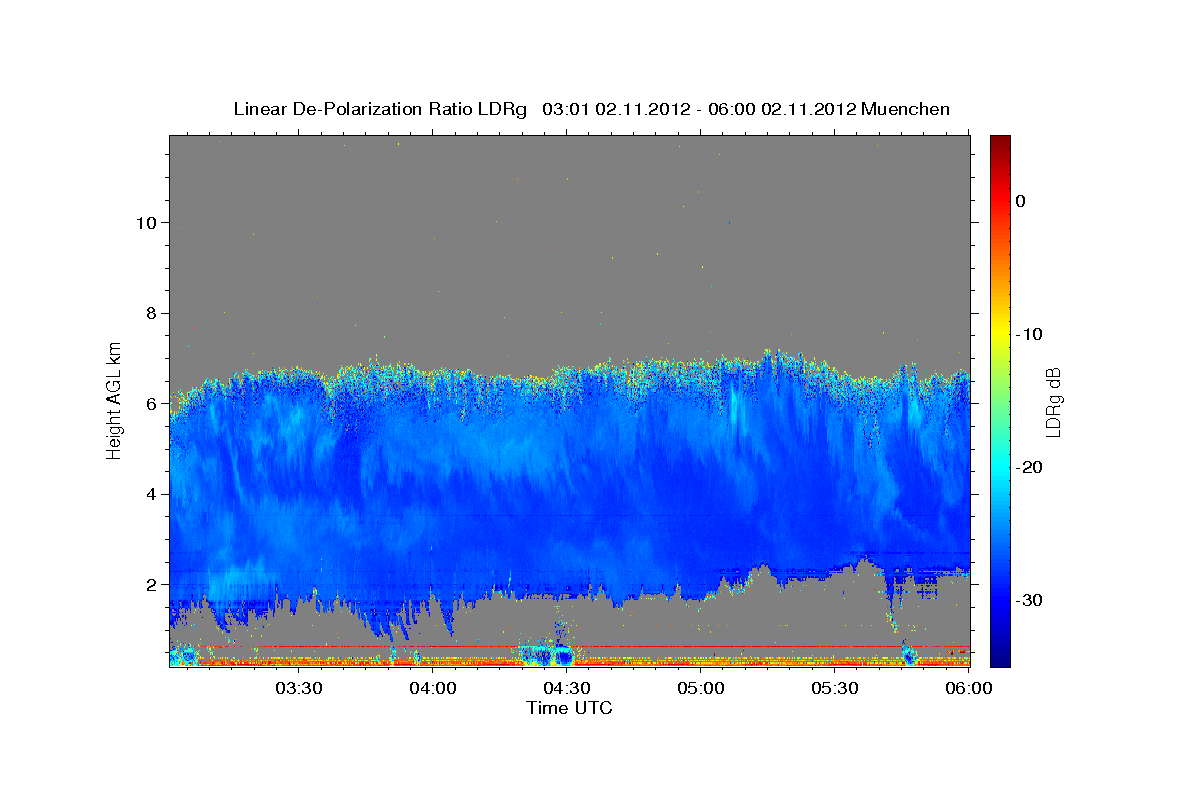Click the dark blue bottom of the colorbar
Viewport: 1200px width, 800px height.
pos(1000,655)
